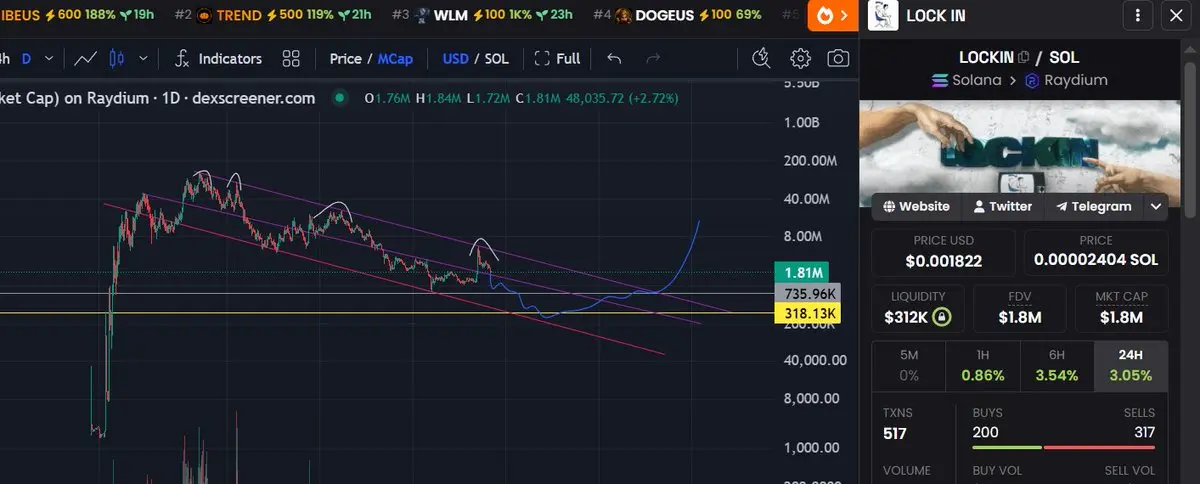Open the LOCK IN three-dot options menu

coord(1138,15)
